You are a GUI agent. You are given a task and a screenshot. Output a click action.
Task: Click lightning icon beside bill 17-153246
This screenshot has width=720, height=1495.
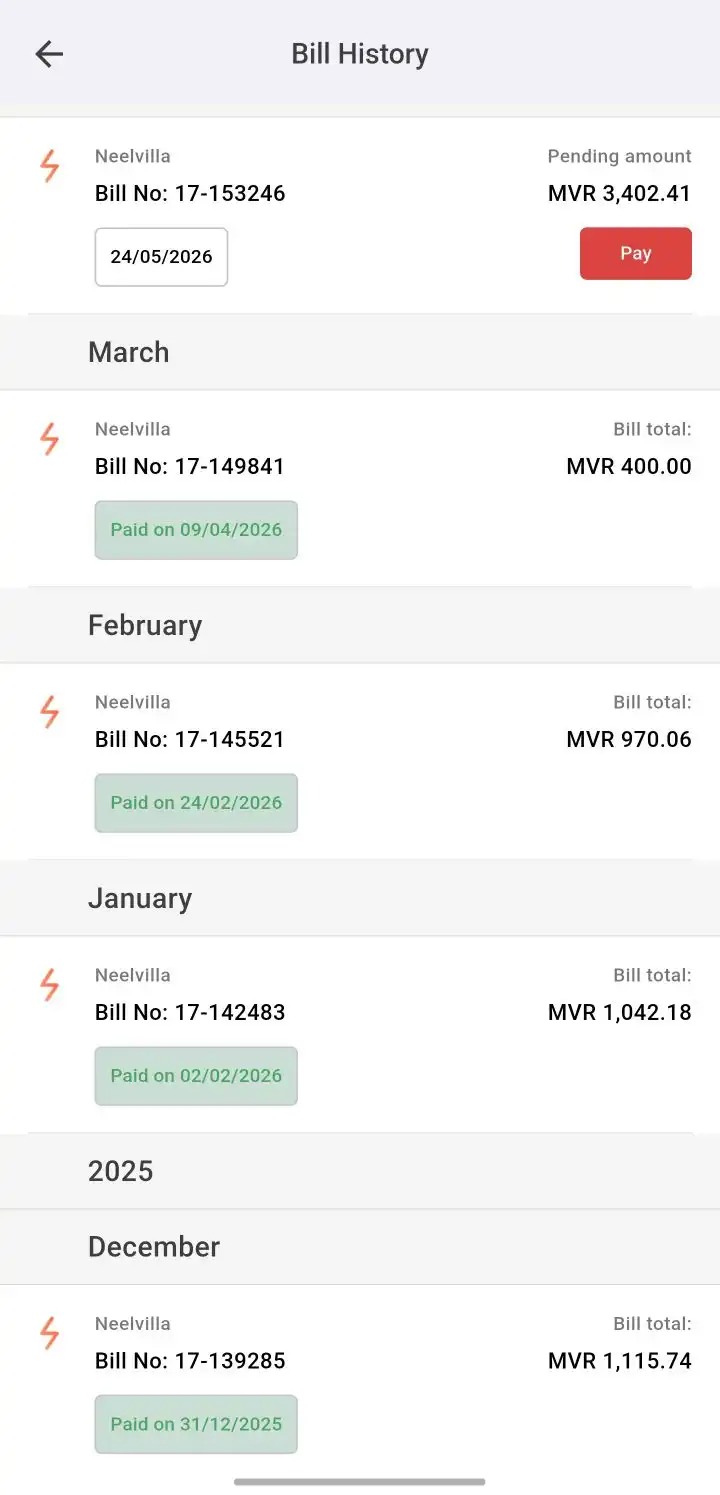[x=49, y=166]
